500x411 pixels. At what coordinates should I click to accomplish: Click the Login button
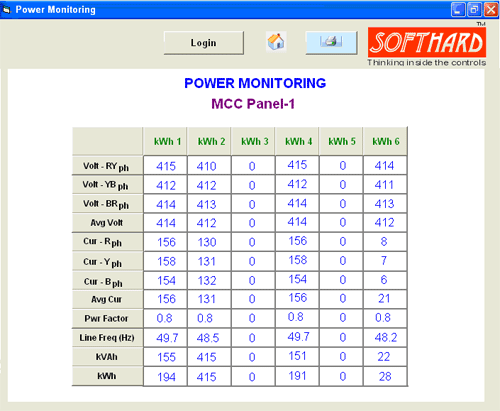204,43
